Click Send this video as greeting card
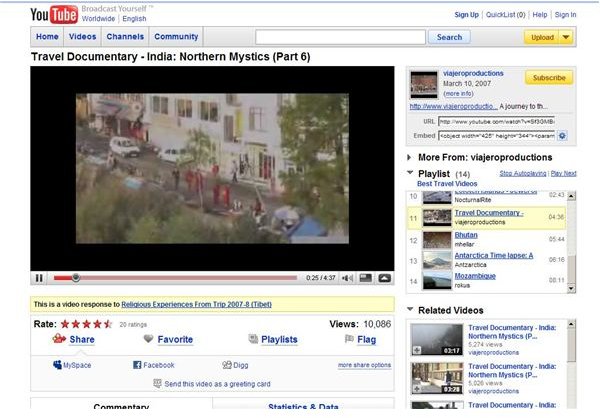The width and height of the screenshot is (600, 418). pyautogui.click(x=217, y=384)
